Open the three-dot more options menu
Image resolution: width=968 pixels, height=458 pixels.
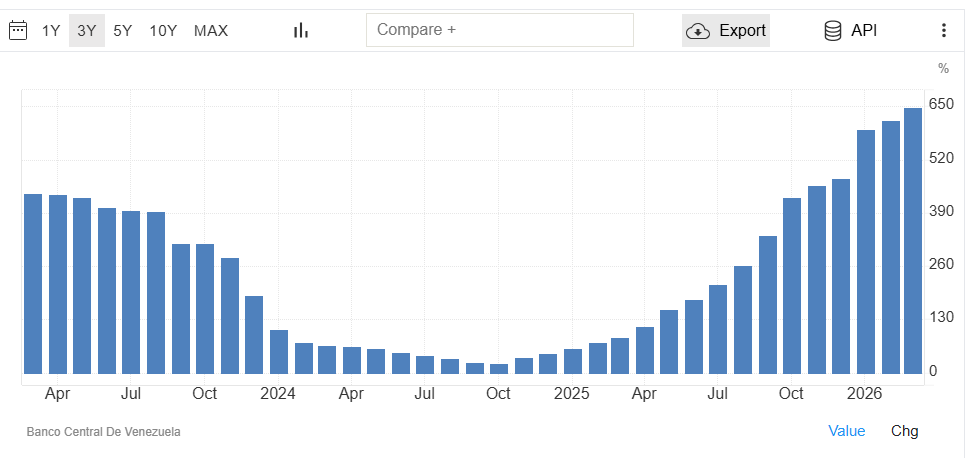pos(943,30)
